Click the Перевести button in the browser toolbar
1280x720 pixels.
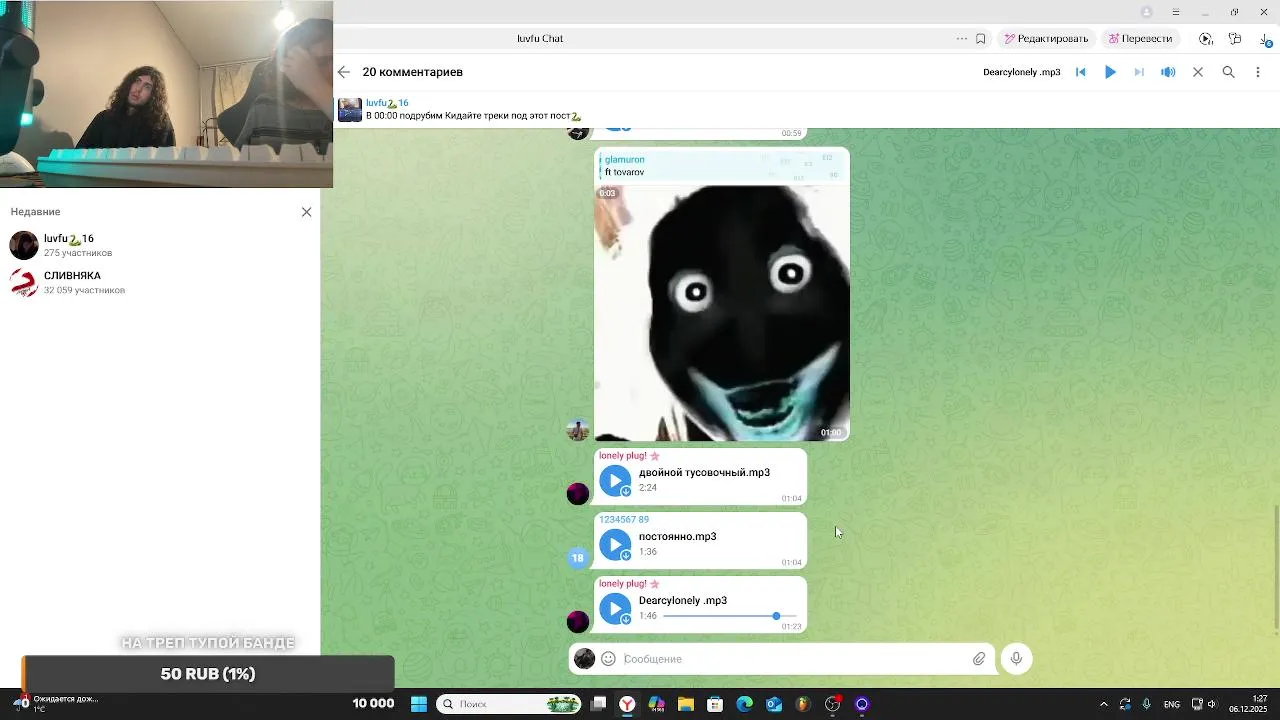[x=1139, y=38]
